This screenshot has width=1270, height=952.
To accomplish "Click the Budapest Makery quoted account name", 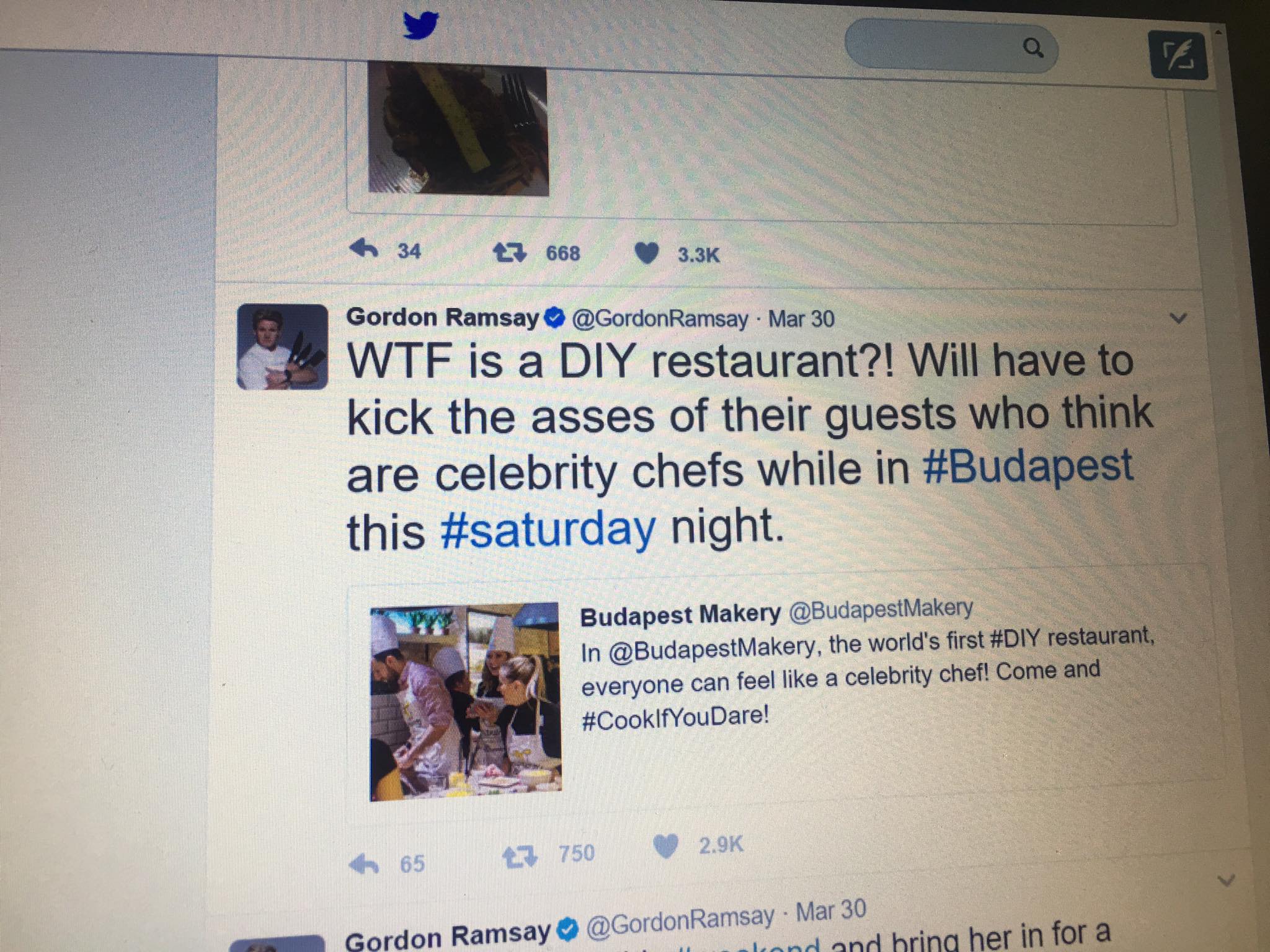I will pos(680,615).
